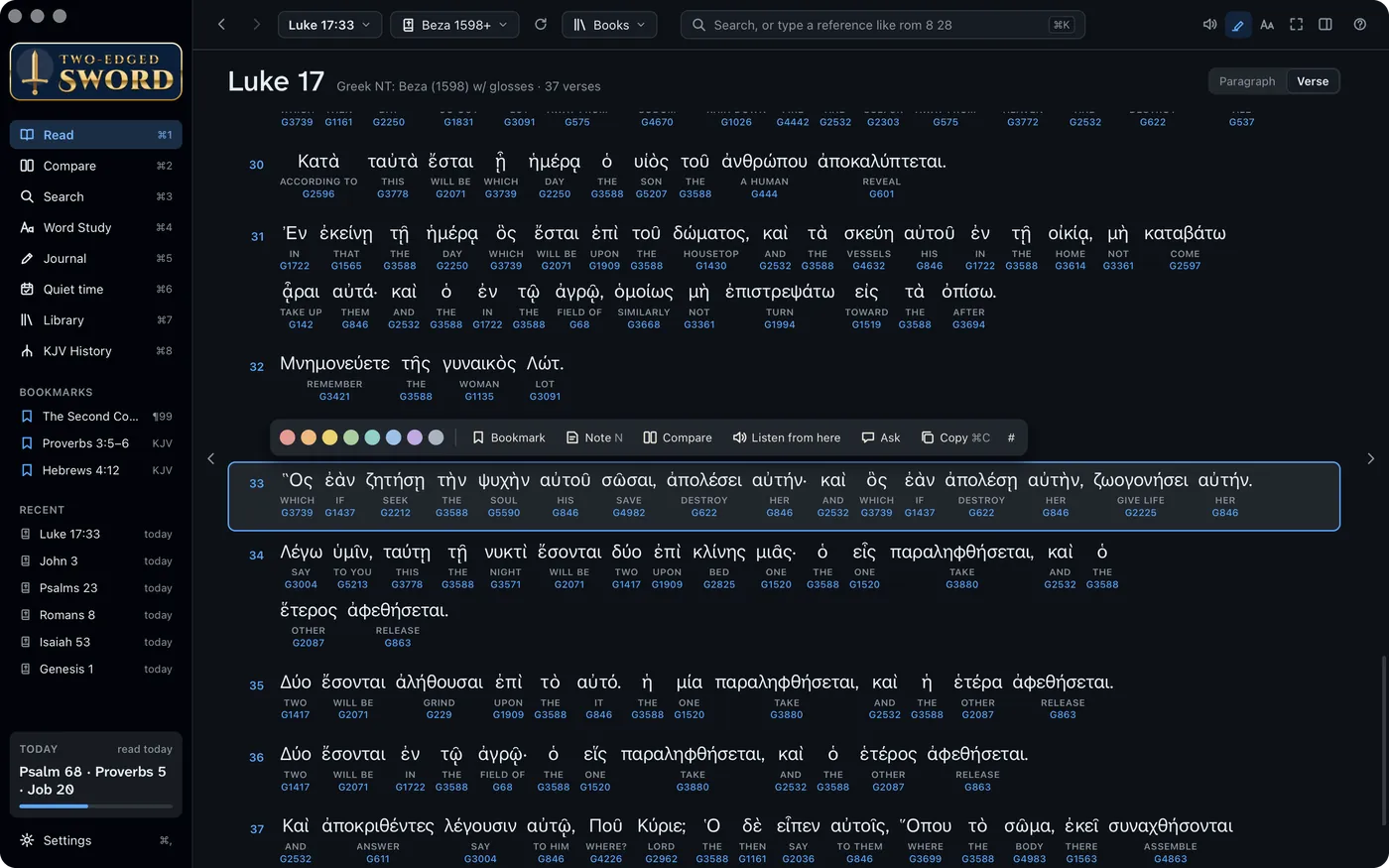Open Compare in the sidebar
This screenshot has width=1389, height=868.
tap(96, 166)
